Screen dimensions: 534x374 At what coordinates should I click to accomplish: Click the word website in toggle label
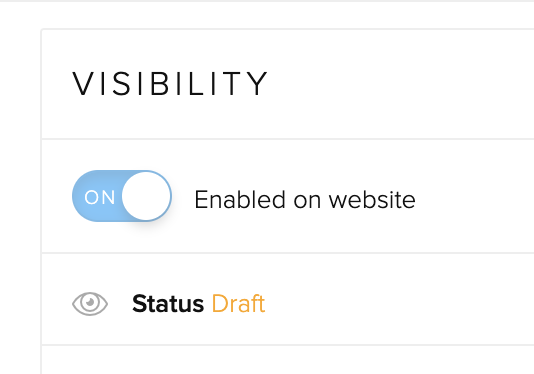point(372,199)
